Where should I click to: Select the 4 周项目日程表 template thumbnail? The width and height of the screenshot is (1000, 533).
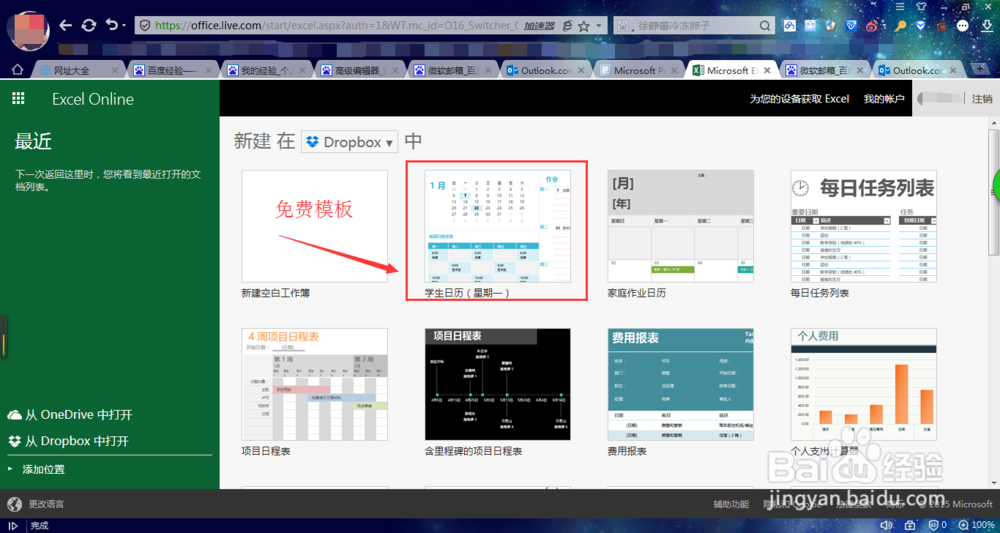314,384
